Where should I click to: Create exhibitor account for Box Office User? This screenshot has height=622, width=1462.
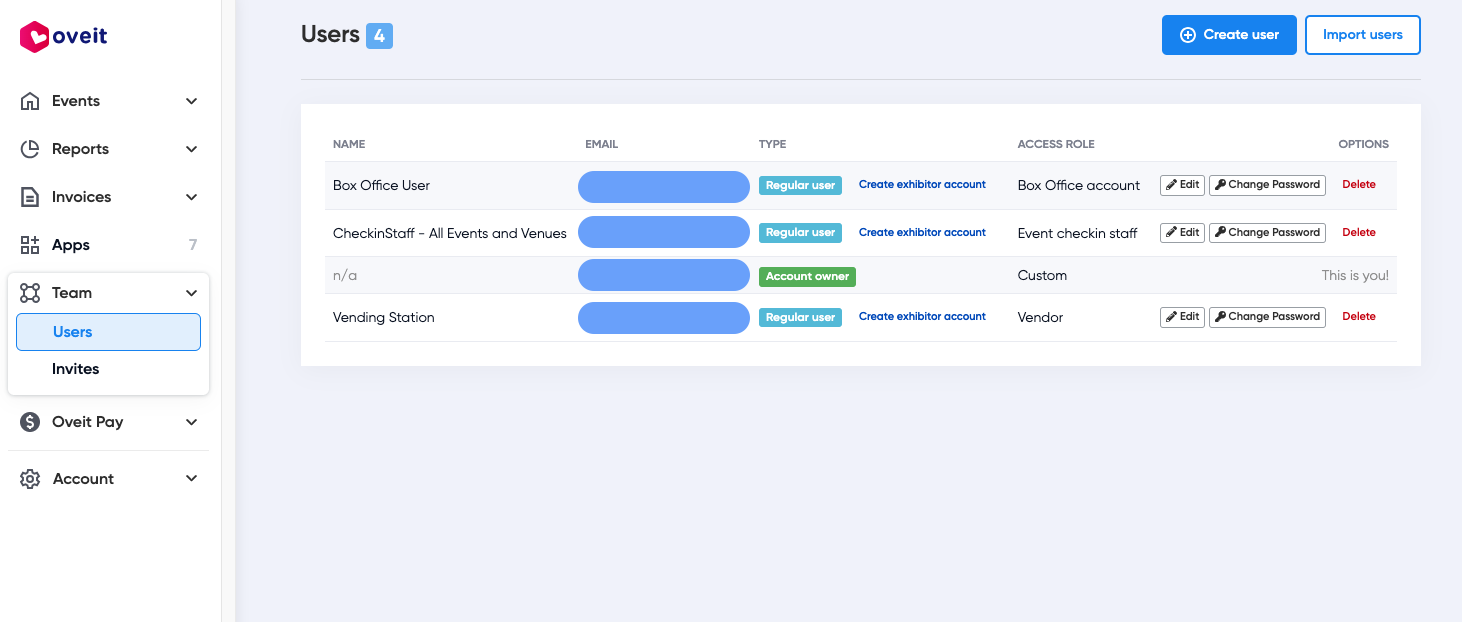(x=922, y=185)
